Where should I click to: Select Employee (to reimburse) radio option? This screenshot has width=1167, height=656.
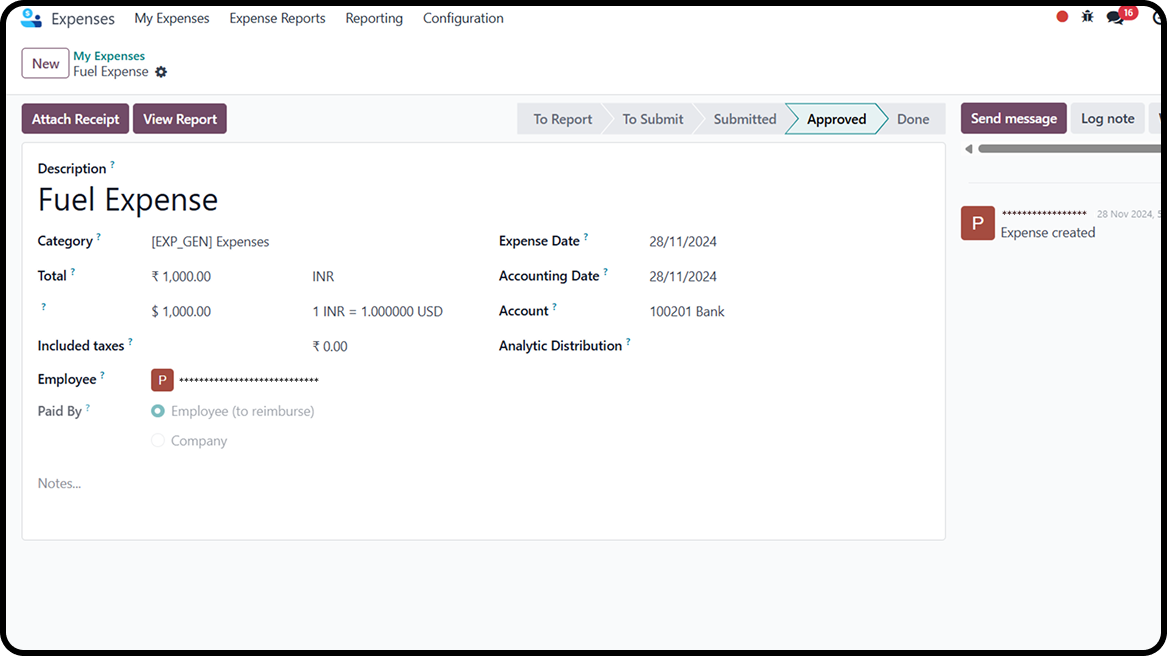(x=158, y=411)
